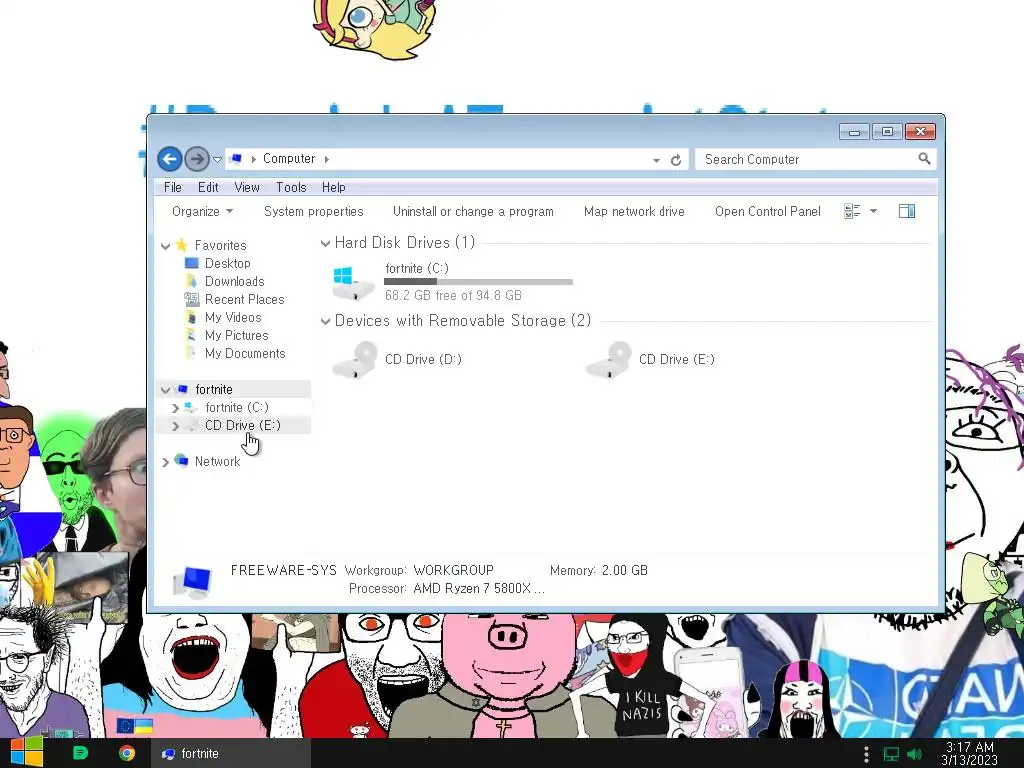The height and width of the screenshot is (768, 1024).
Task: Select the CD Drive (E:) icon
Action: pos(609,359)
